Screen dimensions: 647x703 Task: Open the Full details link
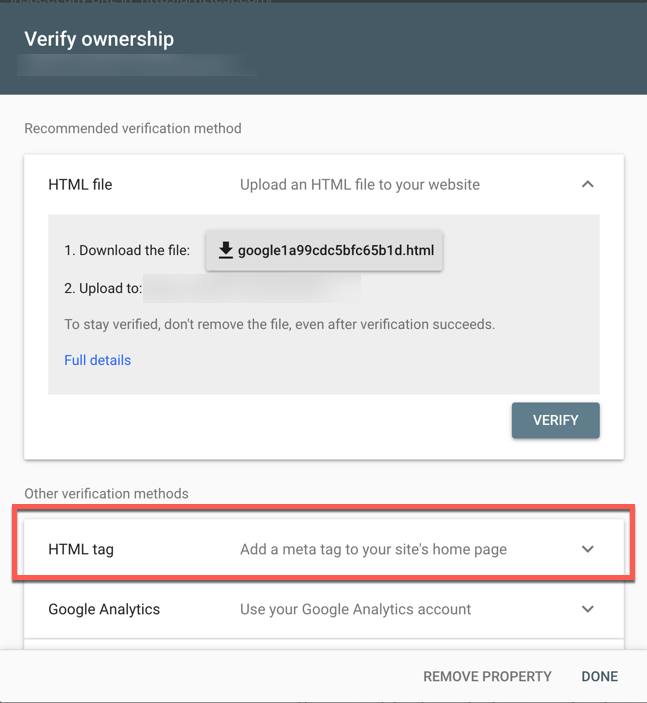point(97,360)
